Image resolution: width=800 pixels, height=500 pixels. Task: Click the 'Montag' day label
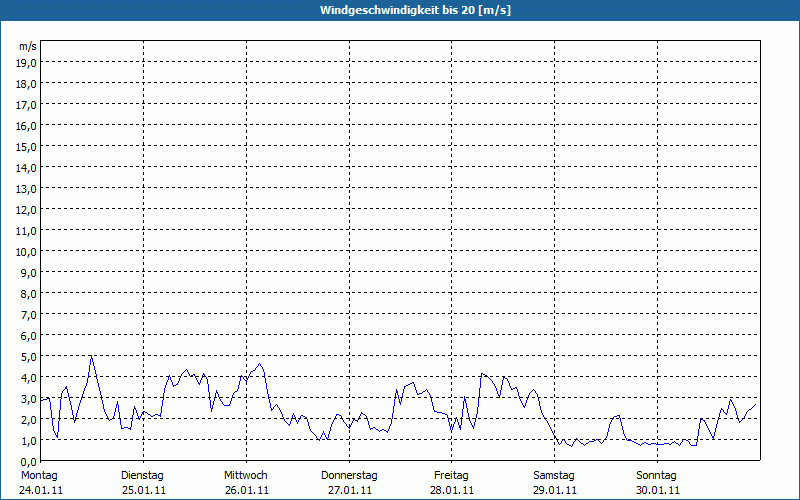tap(39, 476)
